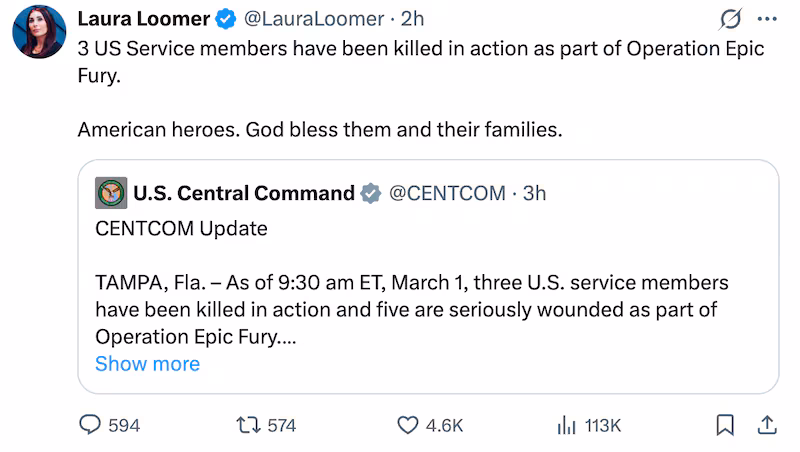
Task: Bookmark this post
Action: [726, 425]
